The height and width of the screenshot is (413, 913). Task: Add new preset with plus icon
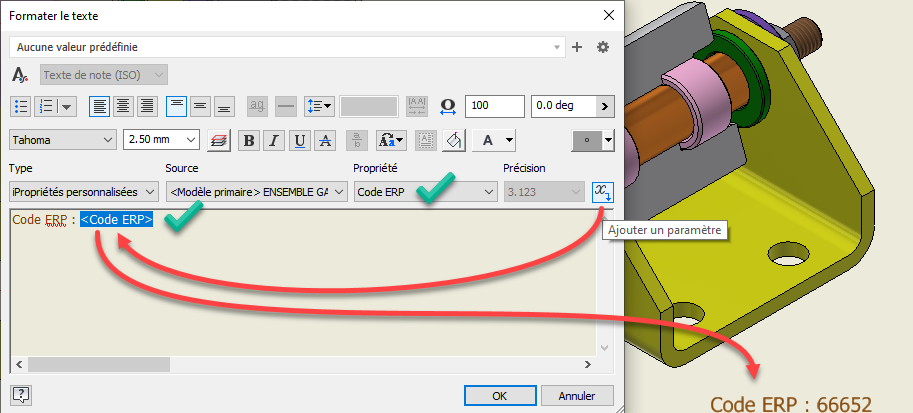point(577,47)
